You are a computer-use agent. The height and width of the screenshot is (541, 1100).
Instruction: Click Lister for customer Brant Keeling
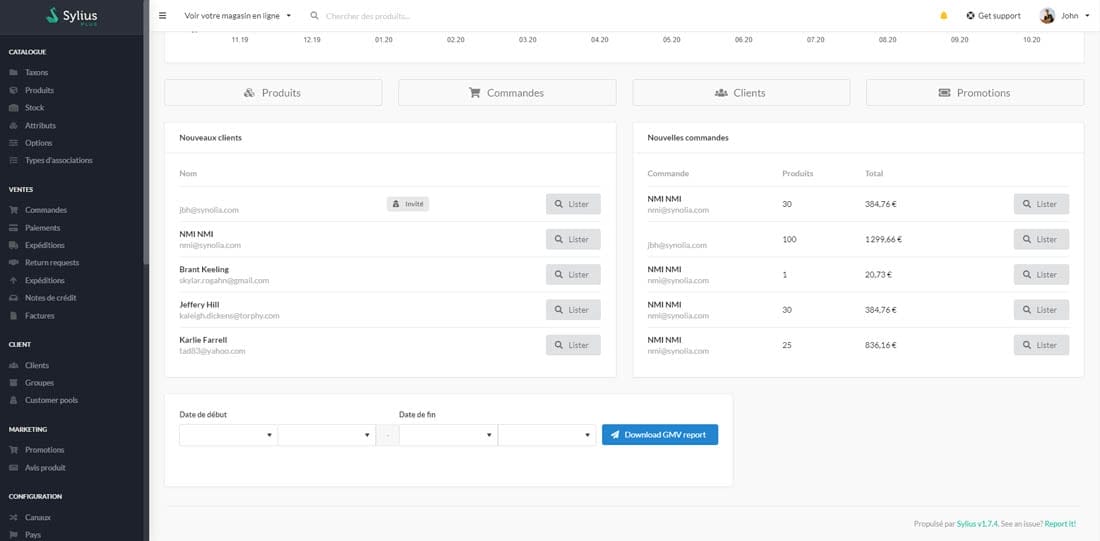point(573,274)
